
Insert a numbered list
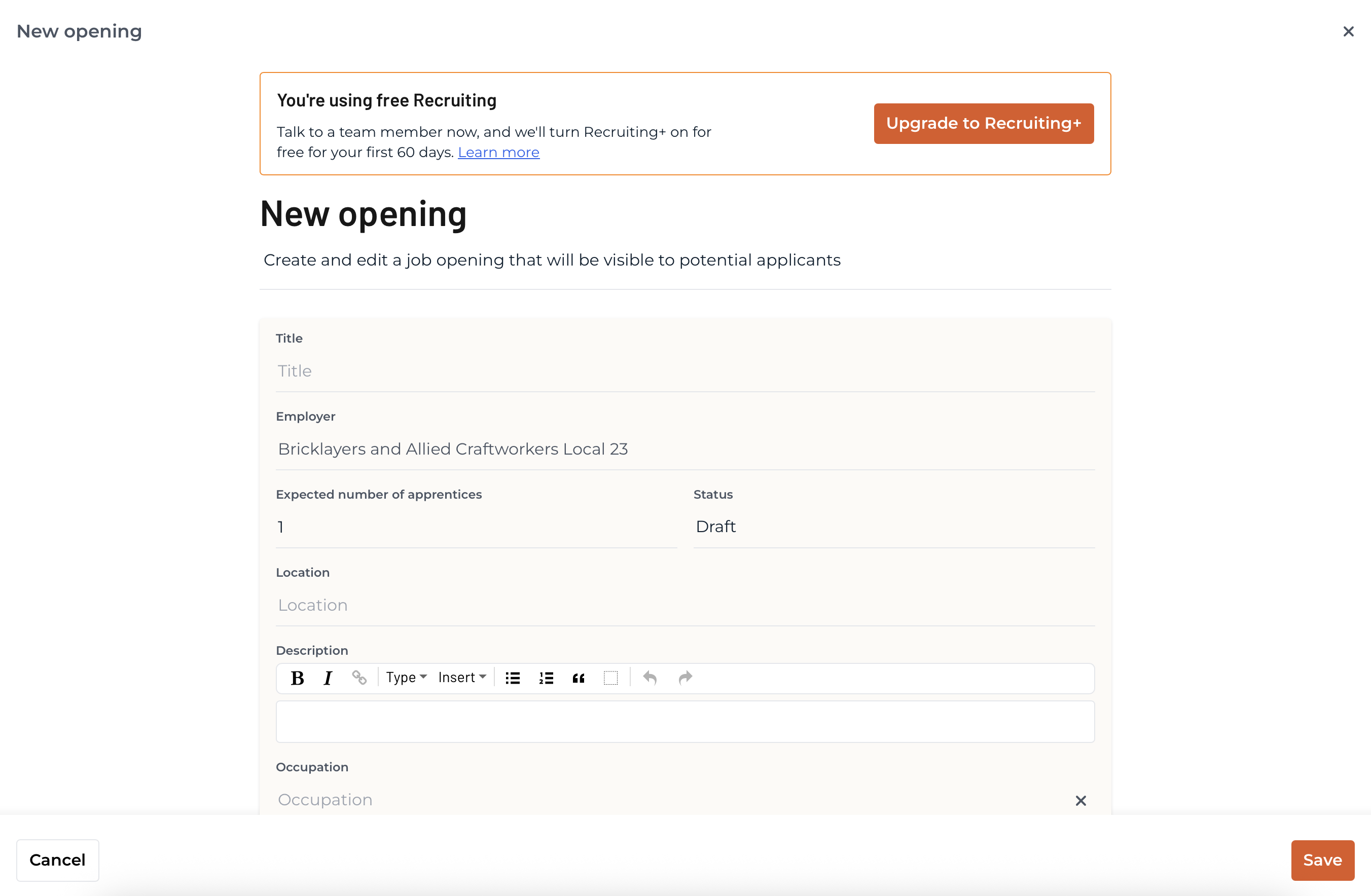tap(546, 678)
